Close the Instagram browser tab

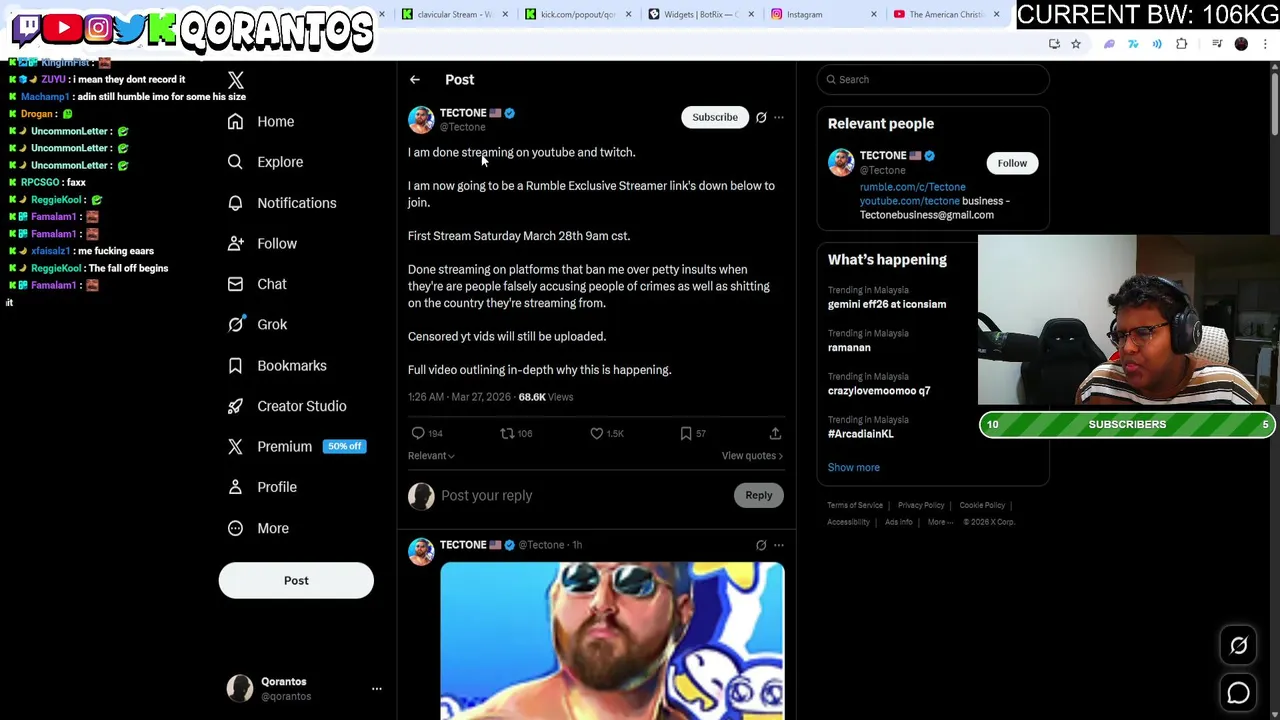point(874,14)
